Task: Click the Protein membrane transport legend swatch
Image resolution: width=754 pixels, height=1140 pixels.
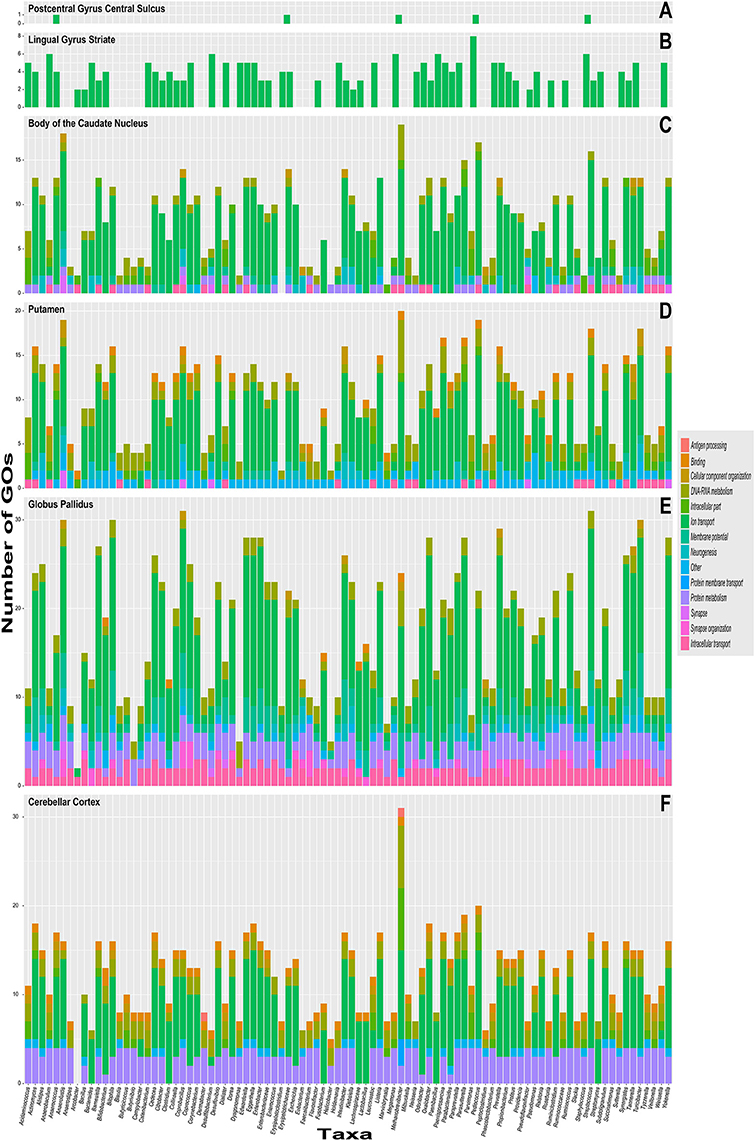Action: pos(684,583)
